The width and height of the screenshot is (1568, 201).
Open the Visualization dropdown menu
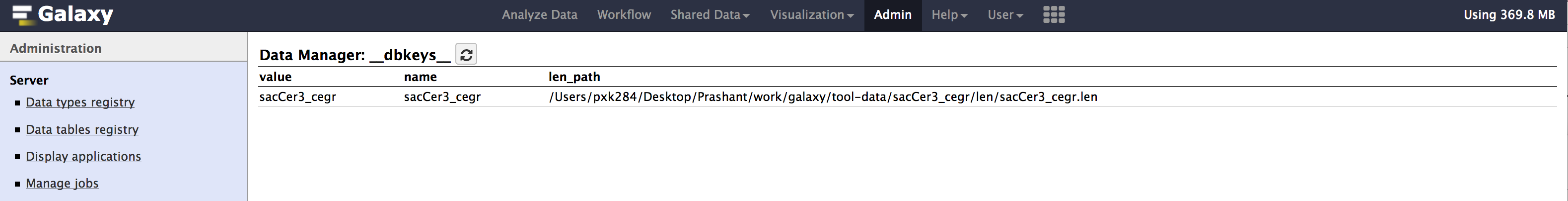point(811,14)
